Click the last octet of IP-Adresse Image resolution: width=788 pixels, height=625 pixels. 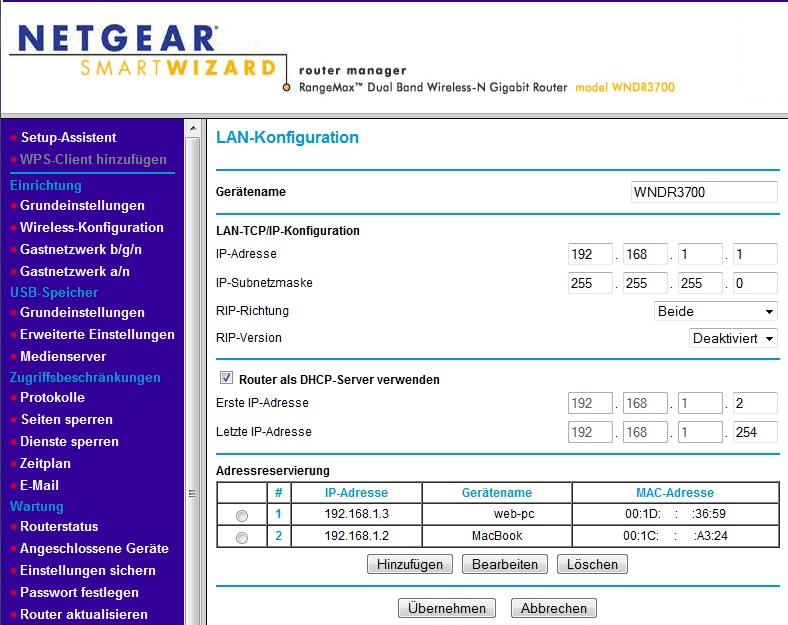coord(755,254)
